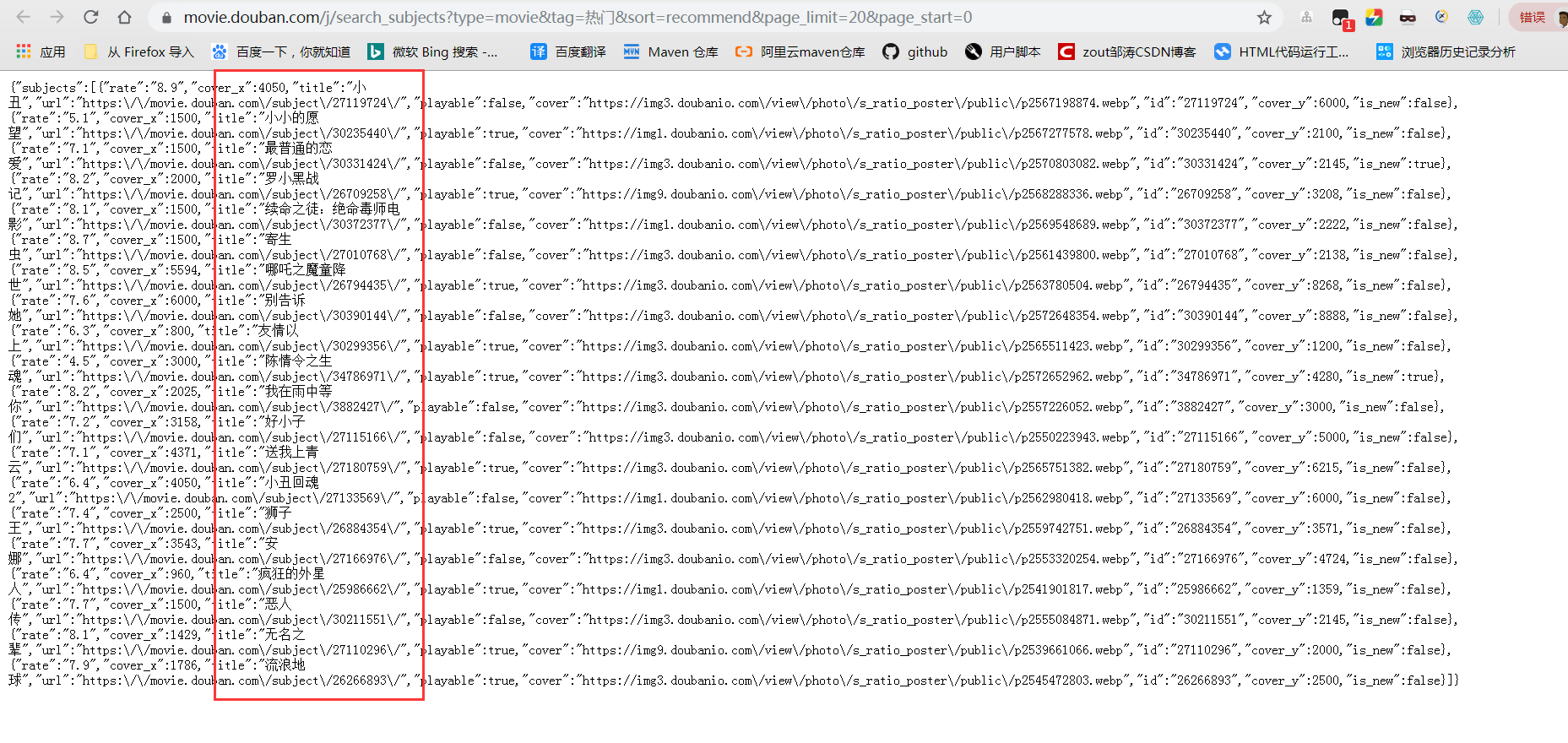1568x743 pixels.
Task: Open the sitemap tree extension icon
Action: click(x=1306, y=17)
